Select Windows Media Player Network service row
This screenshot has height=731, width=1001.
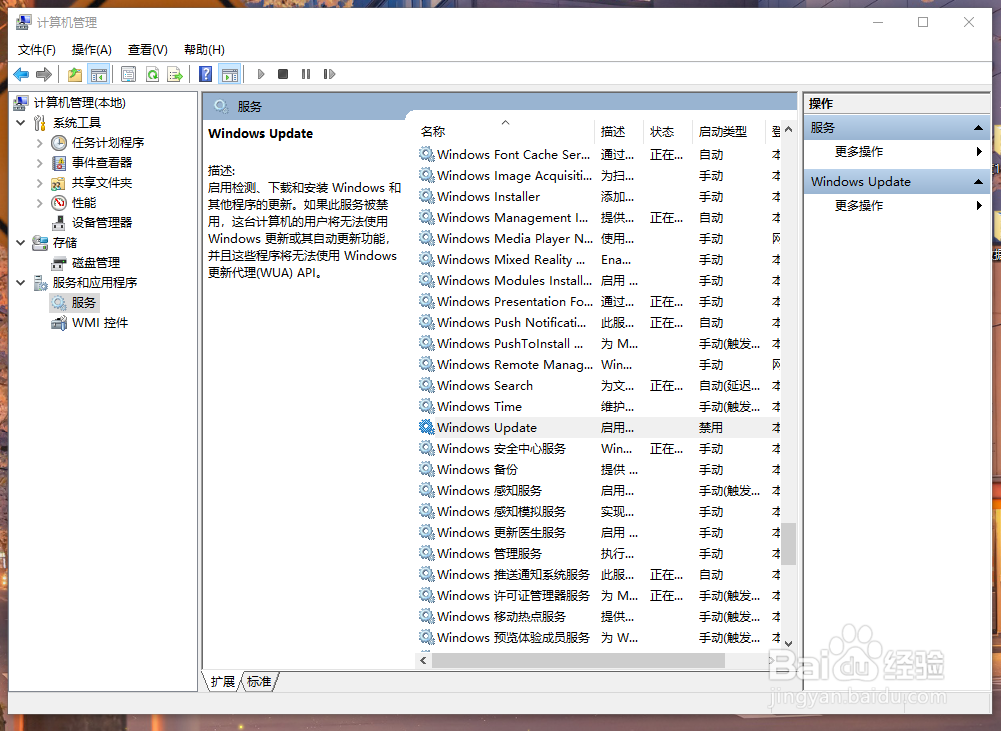[599, 239]
